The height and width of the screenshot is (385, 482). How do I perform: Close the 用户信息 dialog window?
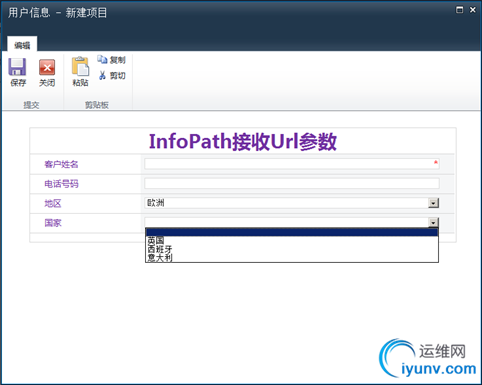(473, 10)
